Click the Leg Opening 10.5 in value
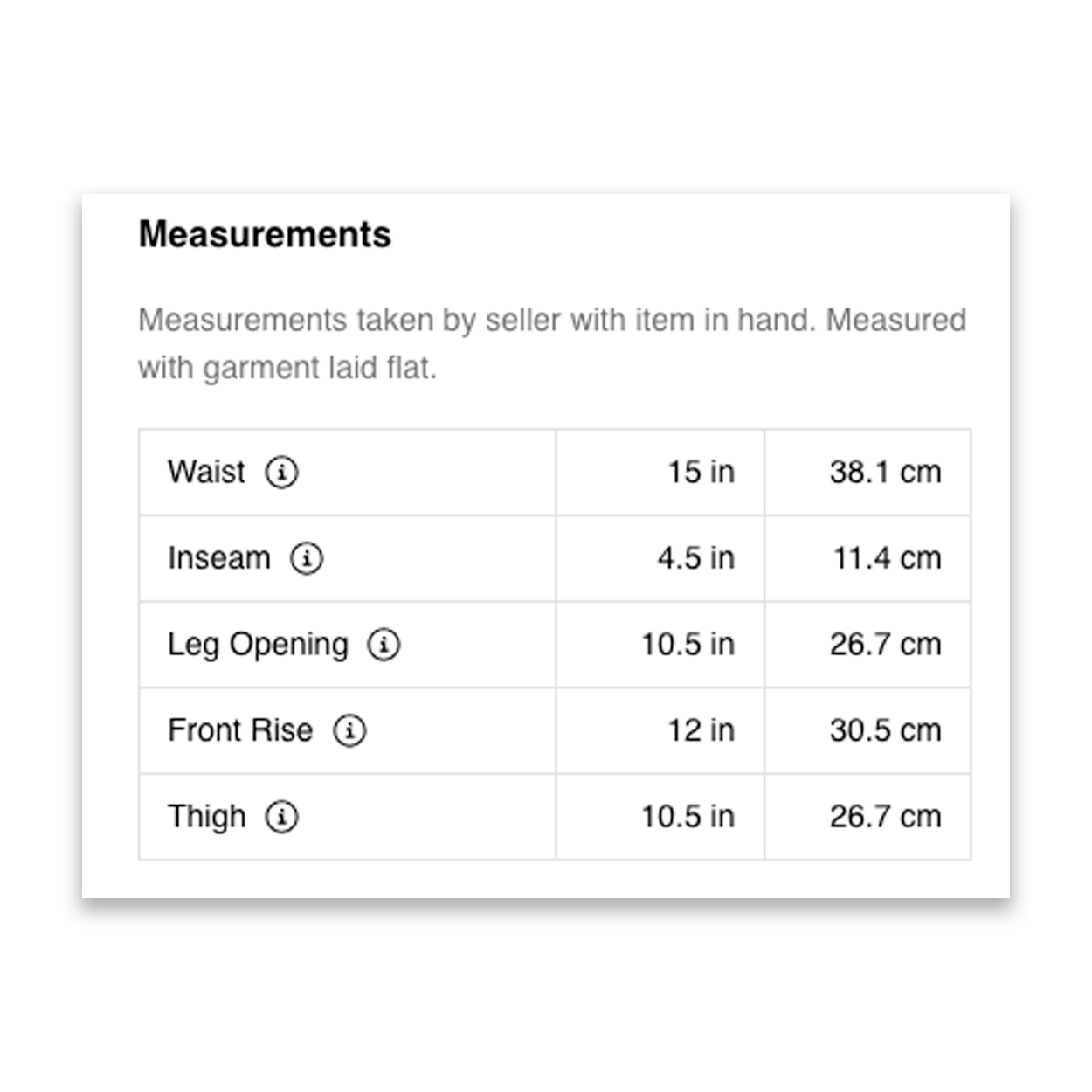Image resolution: width=1092 pixels, height=1092 pixels. click(x=688, y=645)
